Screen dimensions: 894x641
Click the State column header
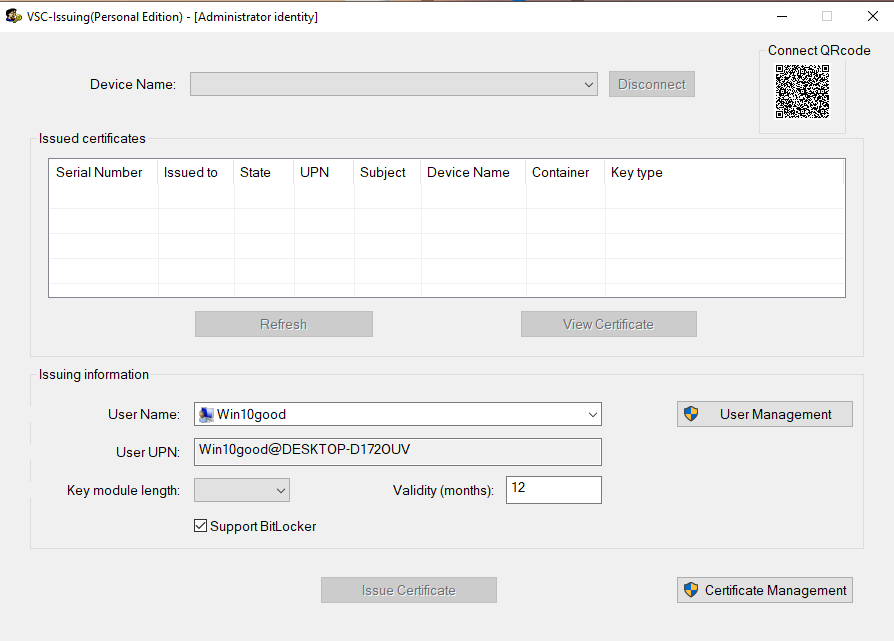click(255, 172)
